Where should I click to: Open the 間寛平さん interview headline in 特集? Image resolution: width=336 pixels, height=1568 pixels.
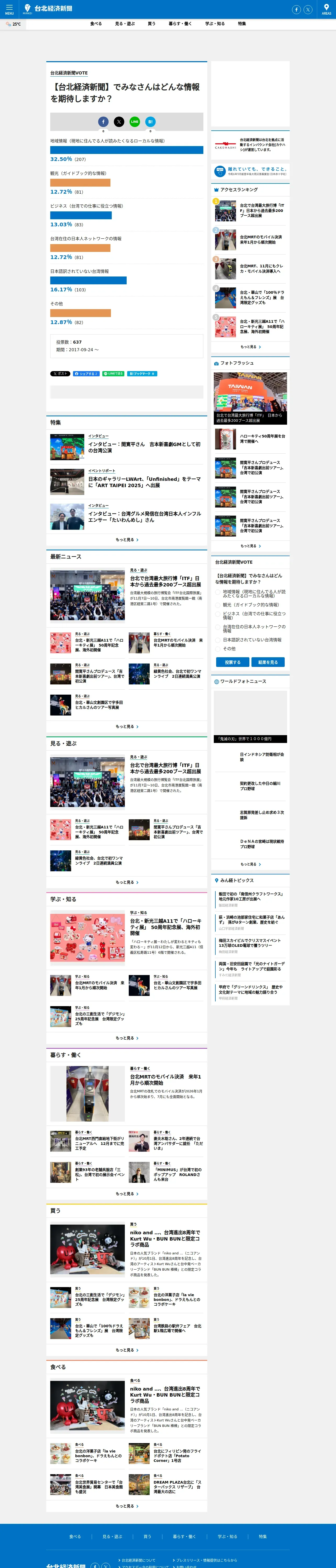click(144, 447)
